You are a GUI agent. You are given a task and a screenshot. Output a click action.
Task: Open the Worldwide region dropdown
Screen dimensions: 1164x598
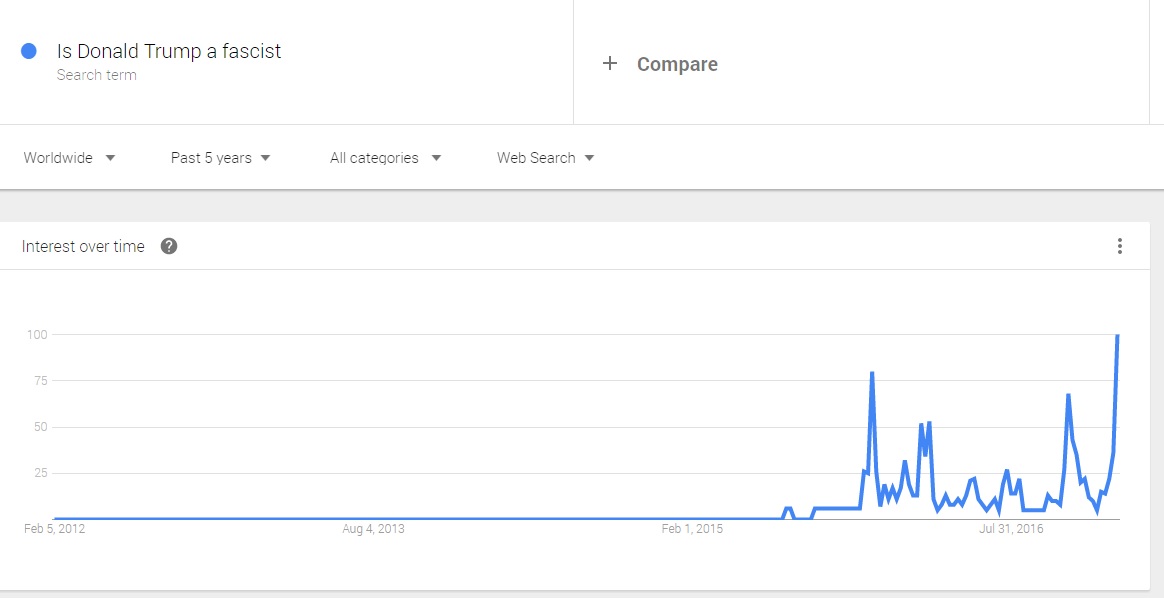coord(69,158)
